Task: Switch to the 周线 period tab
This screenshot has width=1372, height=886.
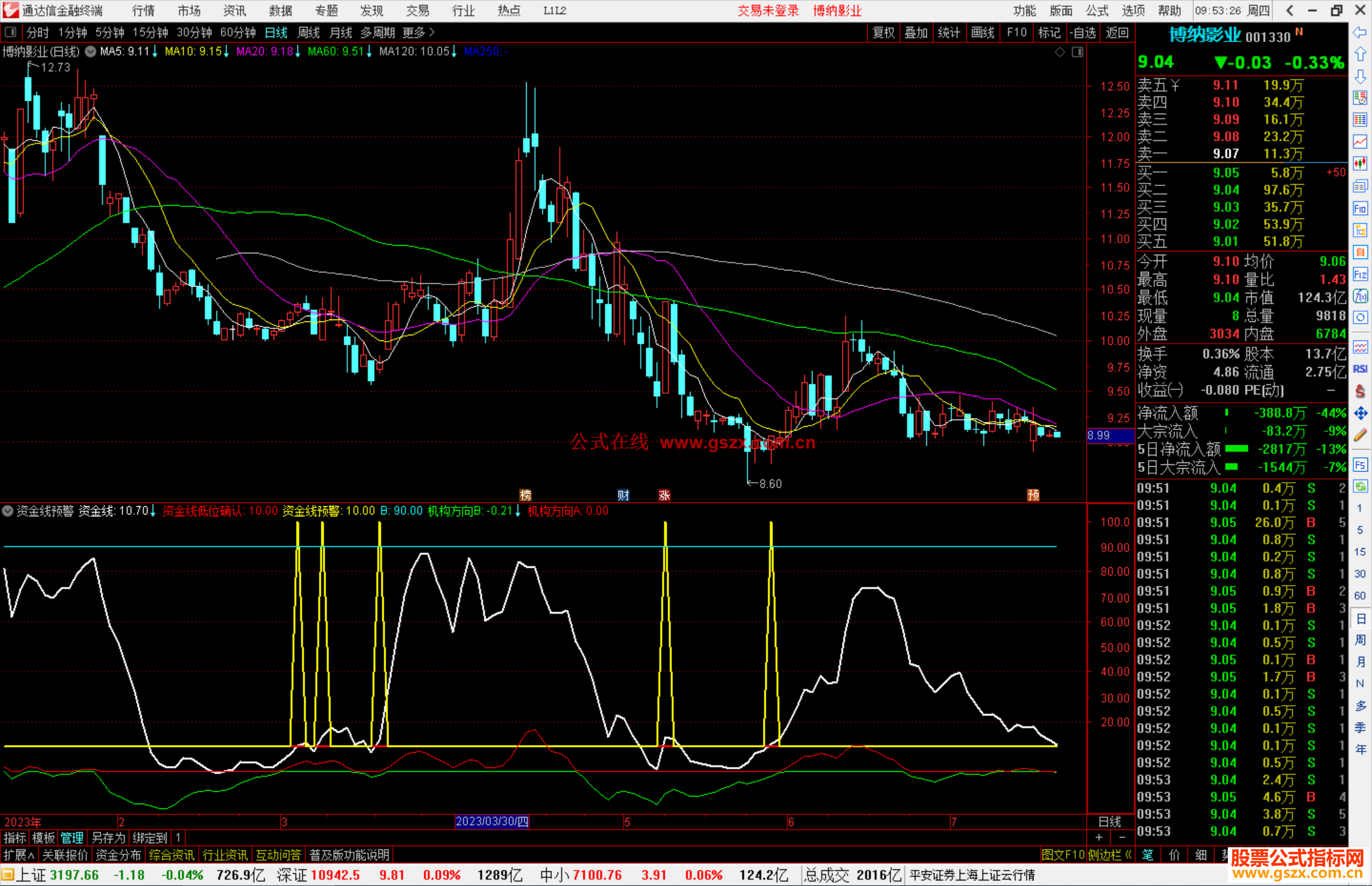Action: point(309,32)
